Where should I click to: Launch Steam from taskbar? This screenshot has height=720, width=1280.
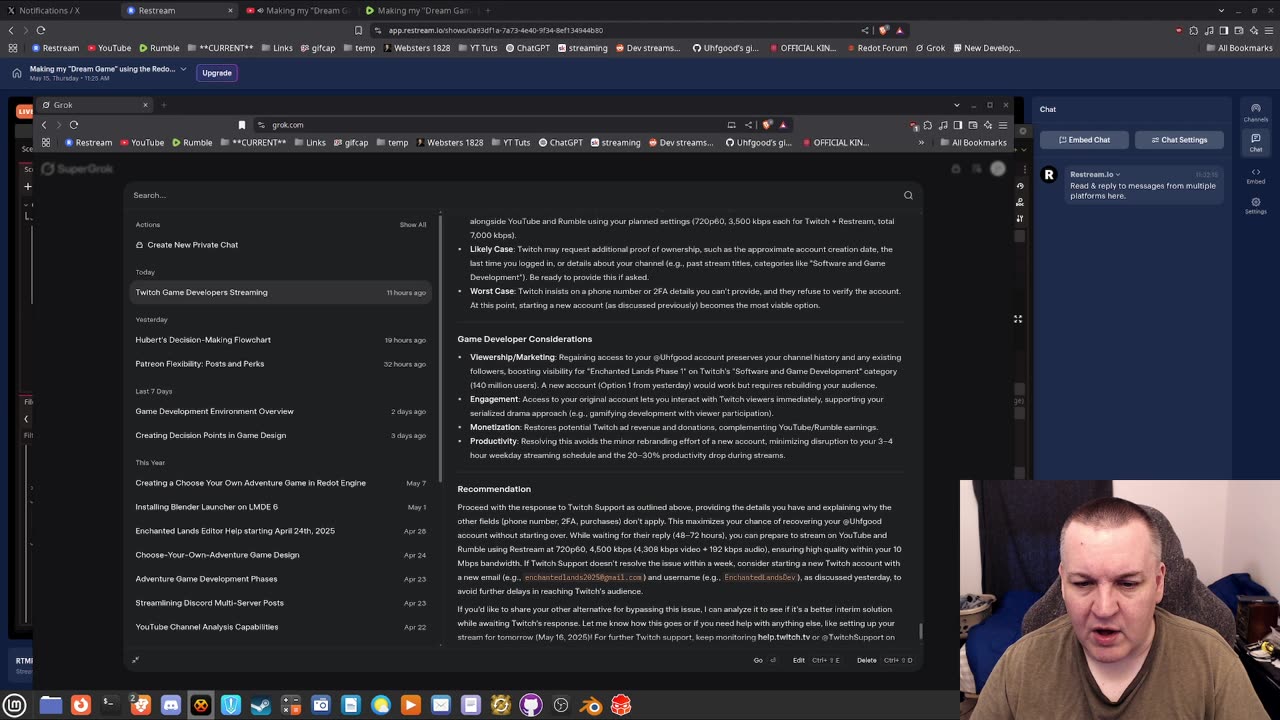(x=261, y=706)
